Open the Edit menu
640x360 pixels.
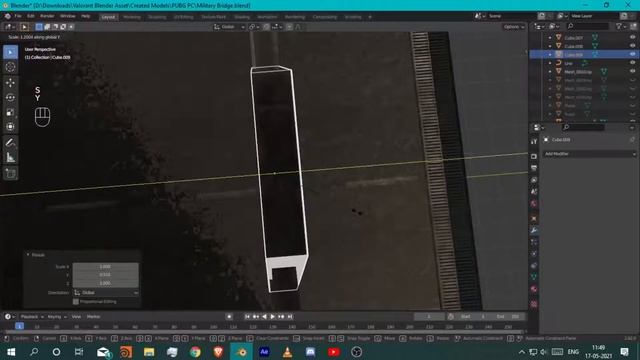tap(31, 16)
